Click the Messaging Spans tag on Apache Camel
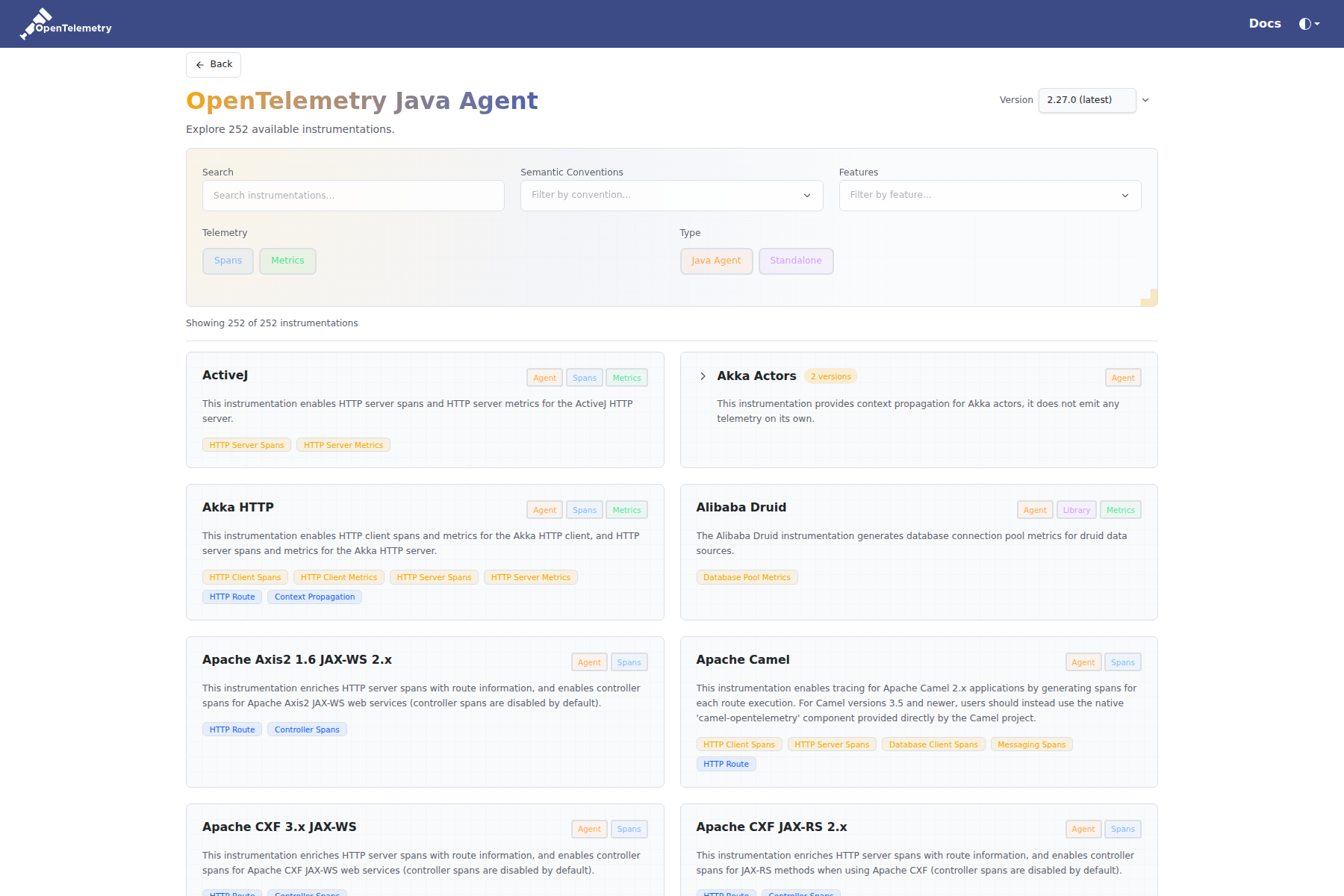This screenshot has width=1344, height=896. click(x=1032, y=744)
